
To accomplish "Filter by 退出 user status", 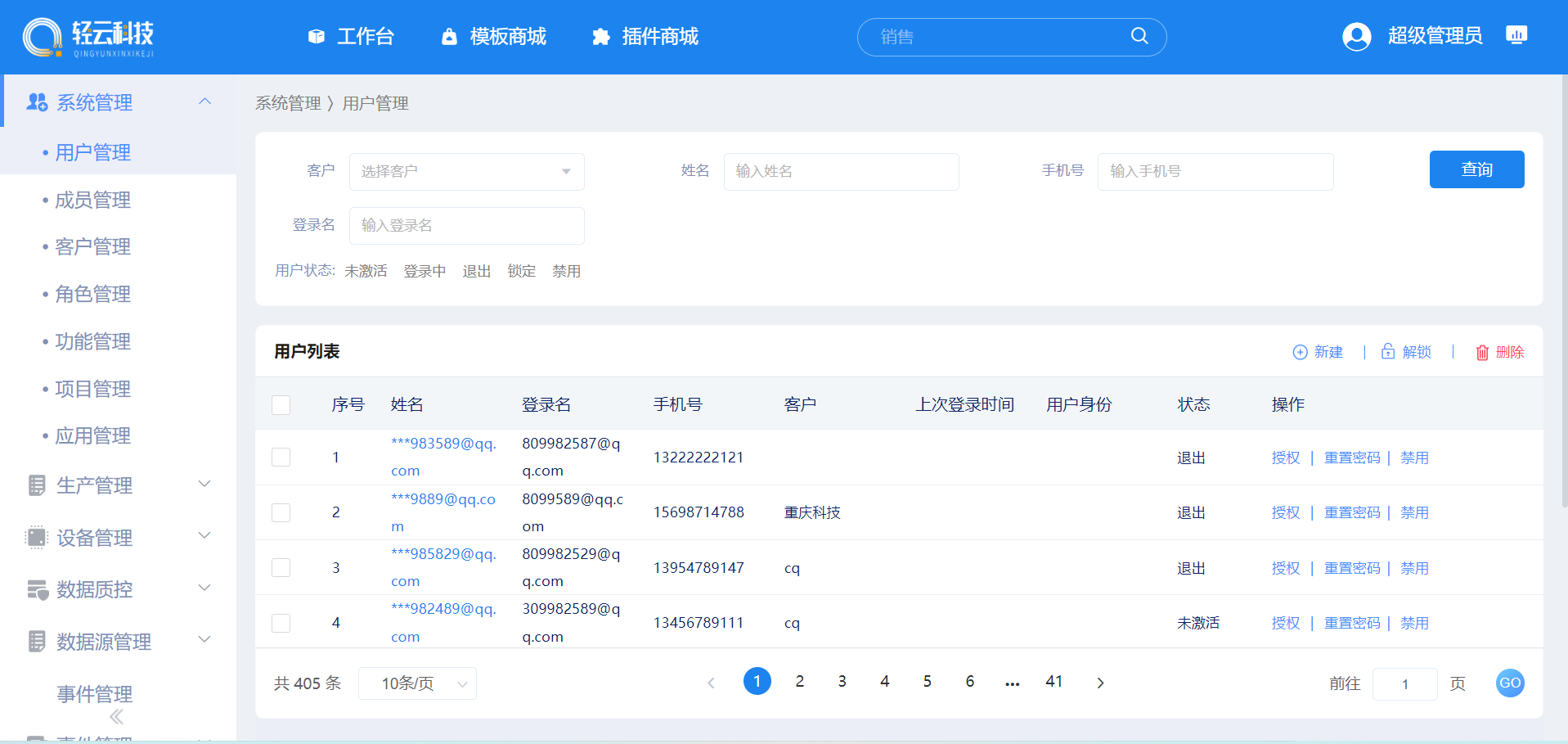I will pos(477,271).
